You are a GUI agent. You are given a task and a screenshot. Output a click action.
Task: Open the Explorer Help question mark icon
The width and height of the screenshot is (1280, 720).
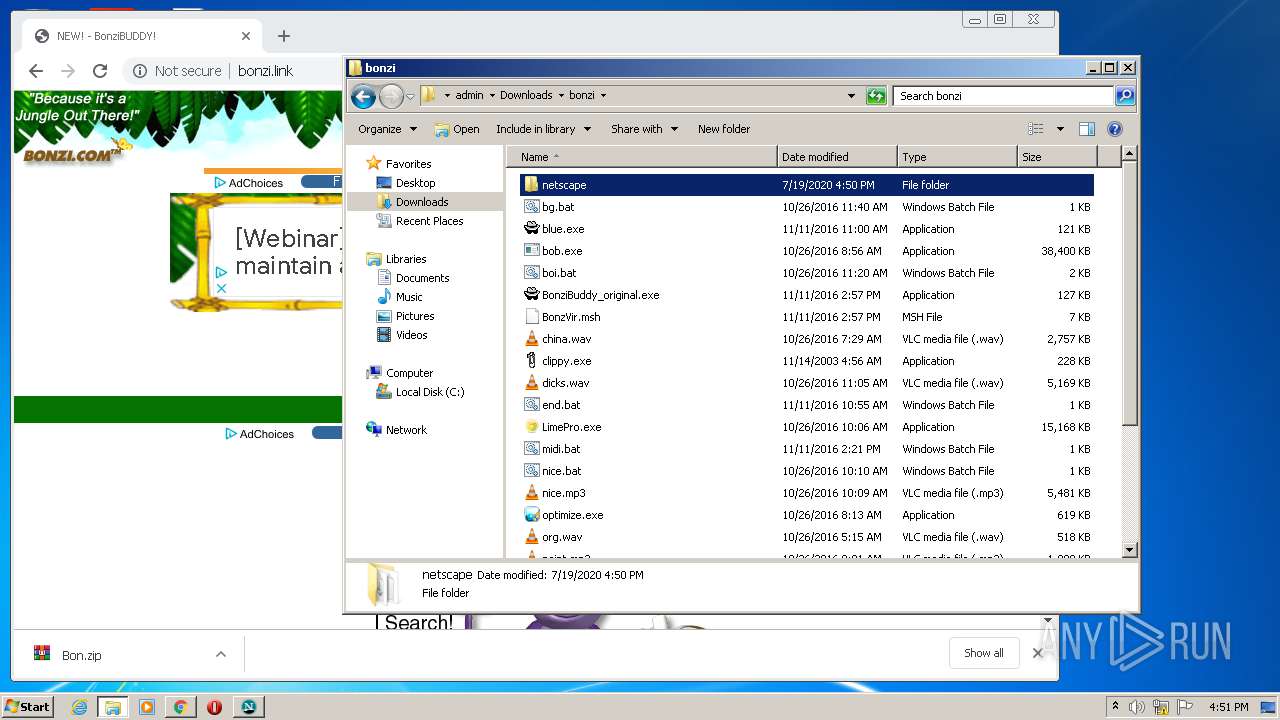click(1115, 129)
